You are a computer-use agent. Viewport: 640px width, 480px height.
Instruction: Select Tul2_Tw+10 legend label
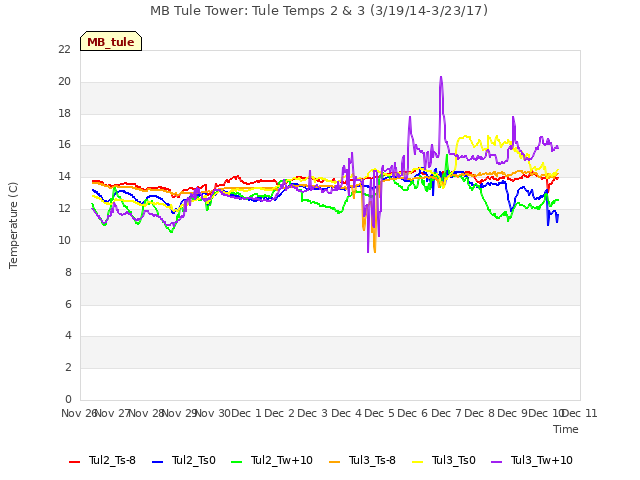282,460
